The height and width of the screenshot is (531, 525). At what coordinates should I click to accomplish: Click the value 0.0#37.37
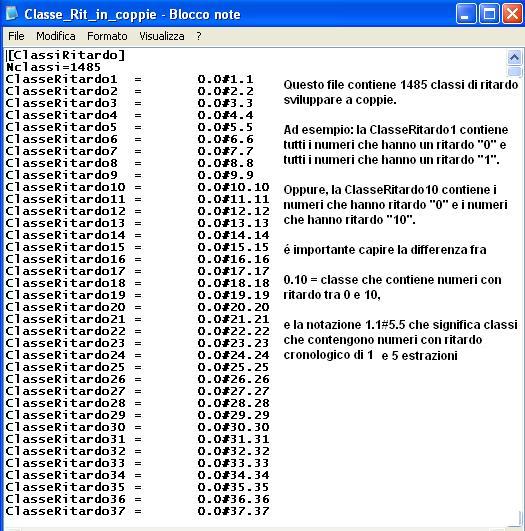click(233, 511)
